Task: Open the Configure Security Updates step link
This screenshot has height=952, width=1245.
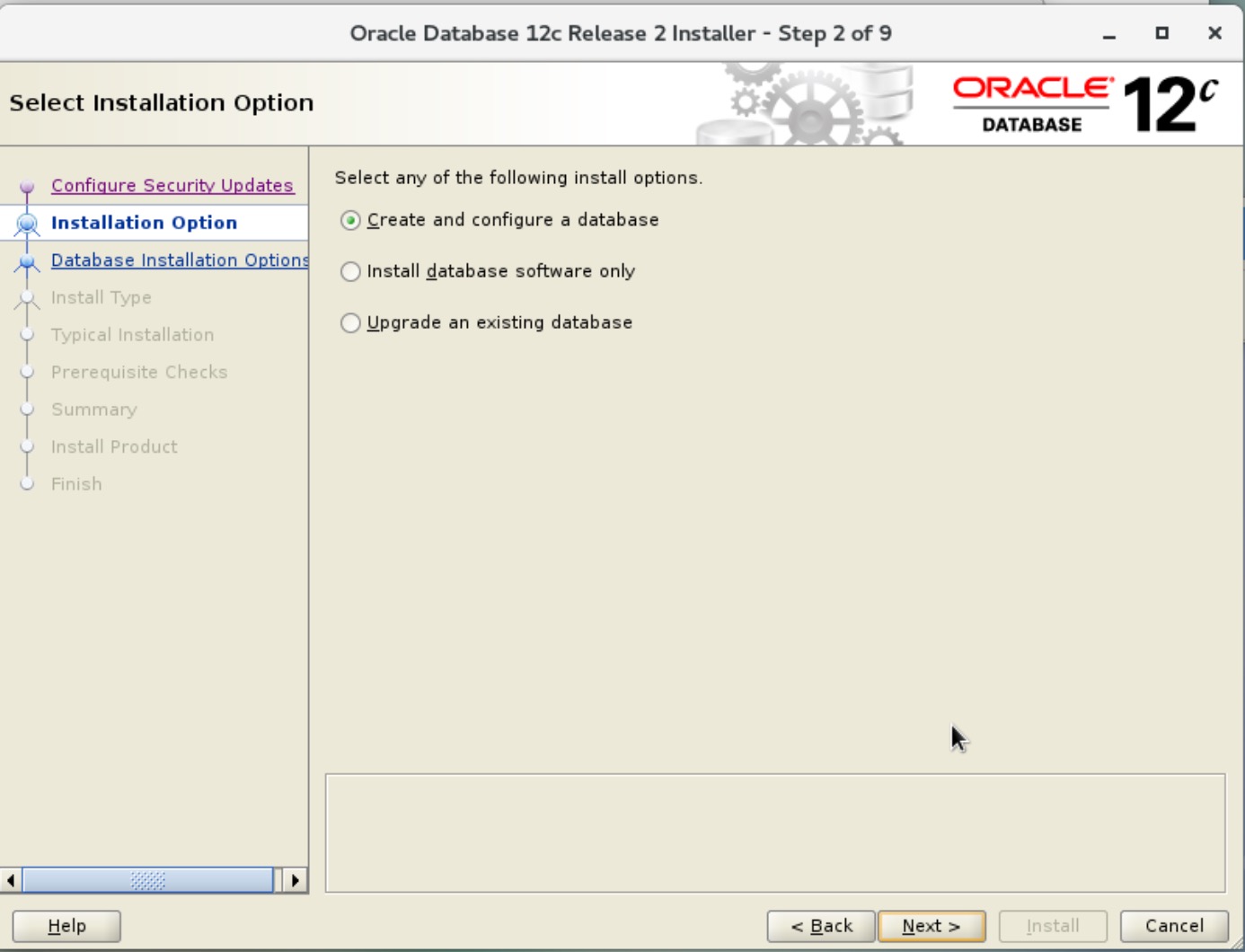Action: coord(172,185)
